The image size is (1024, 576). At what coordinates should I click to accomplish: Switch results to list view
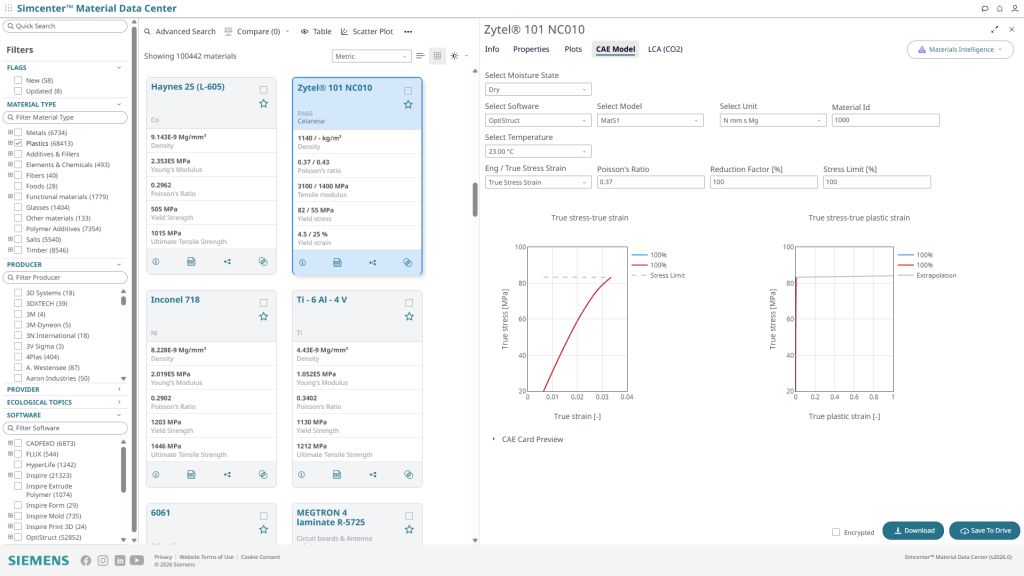pos(420,56)
